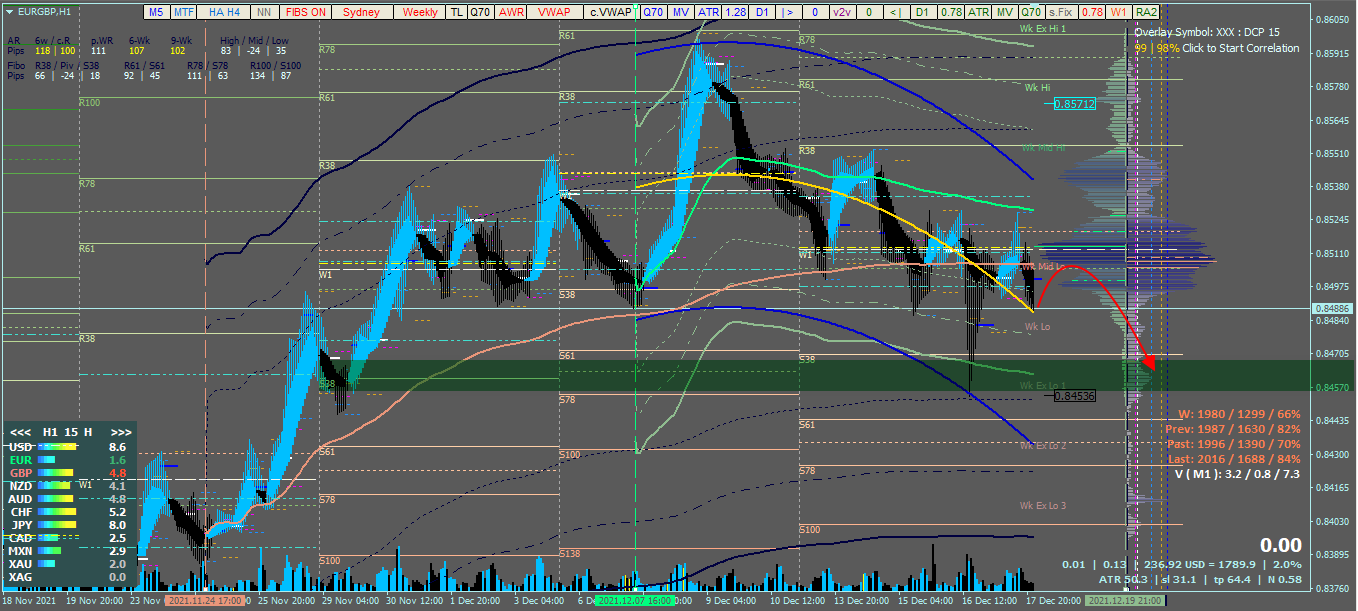
Task: Click 'Click to Start Correlation' text
Action: pos(1240,48)
